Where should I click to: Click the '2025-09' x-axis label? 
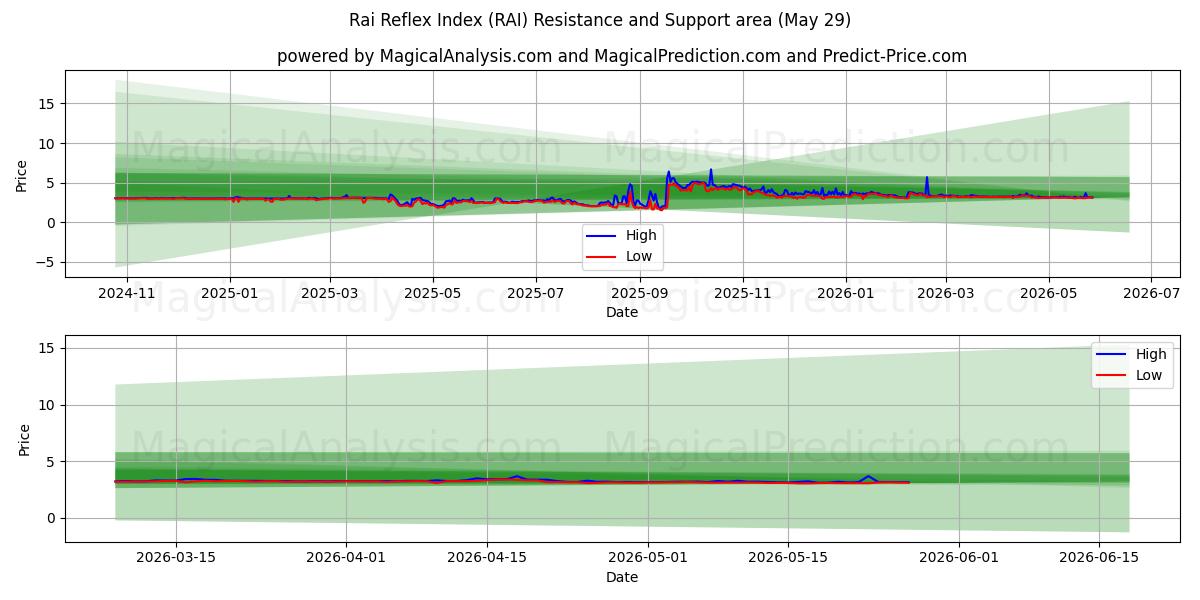(x=639, y=295)
